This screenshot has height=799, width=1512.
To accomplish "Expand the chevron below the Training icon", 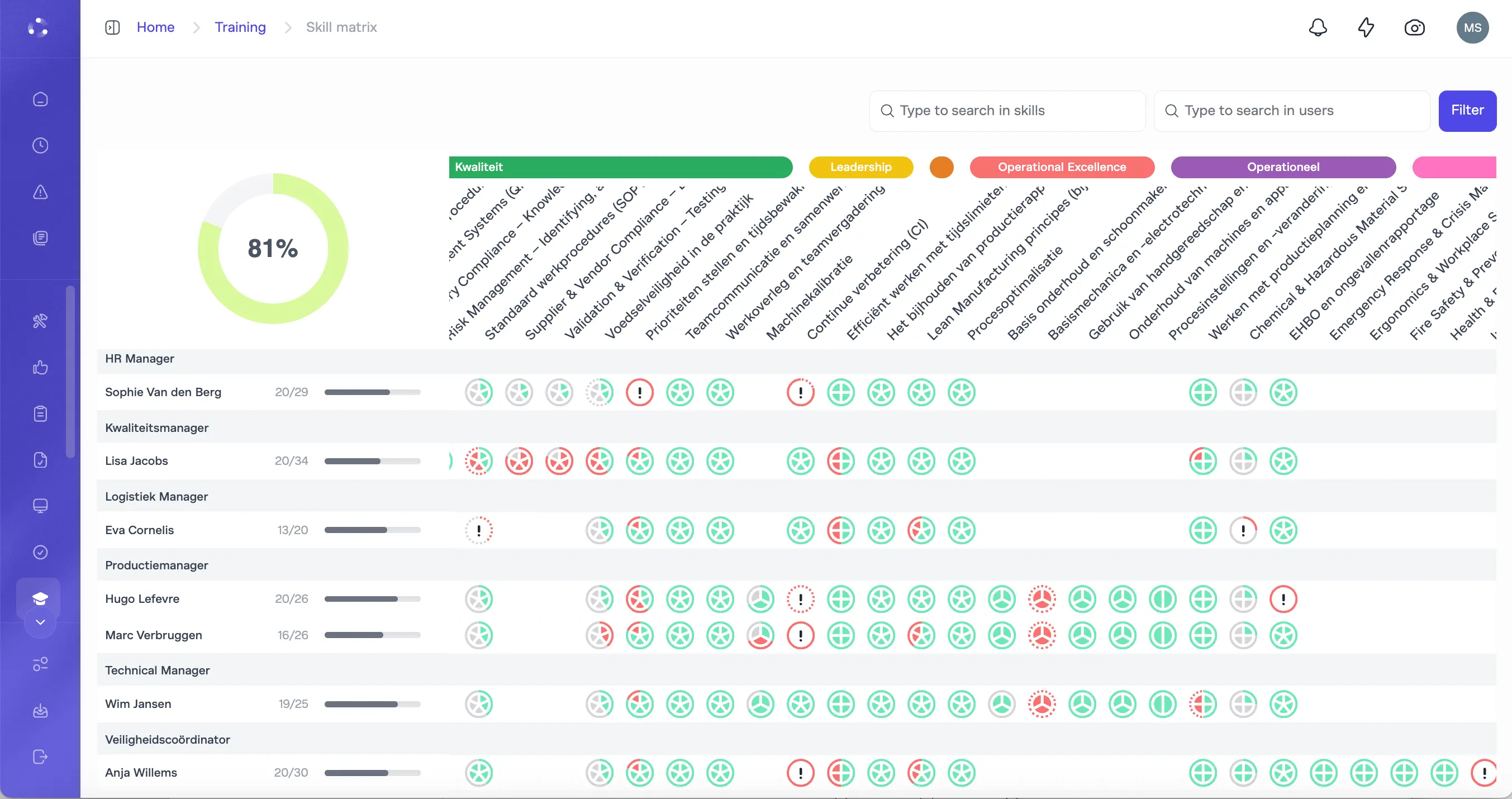I will pos(40,622).
